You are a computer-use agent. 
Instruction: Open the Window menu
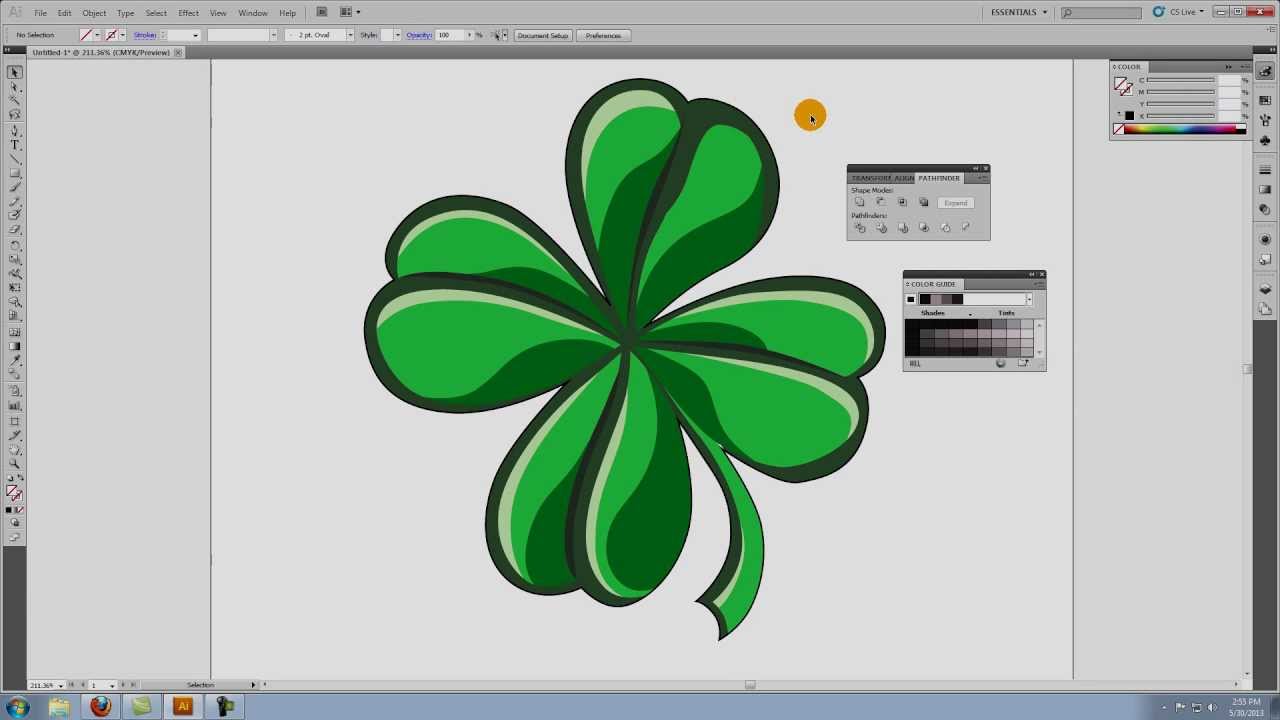[x=253, y=13]
